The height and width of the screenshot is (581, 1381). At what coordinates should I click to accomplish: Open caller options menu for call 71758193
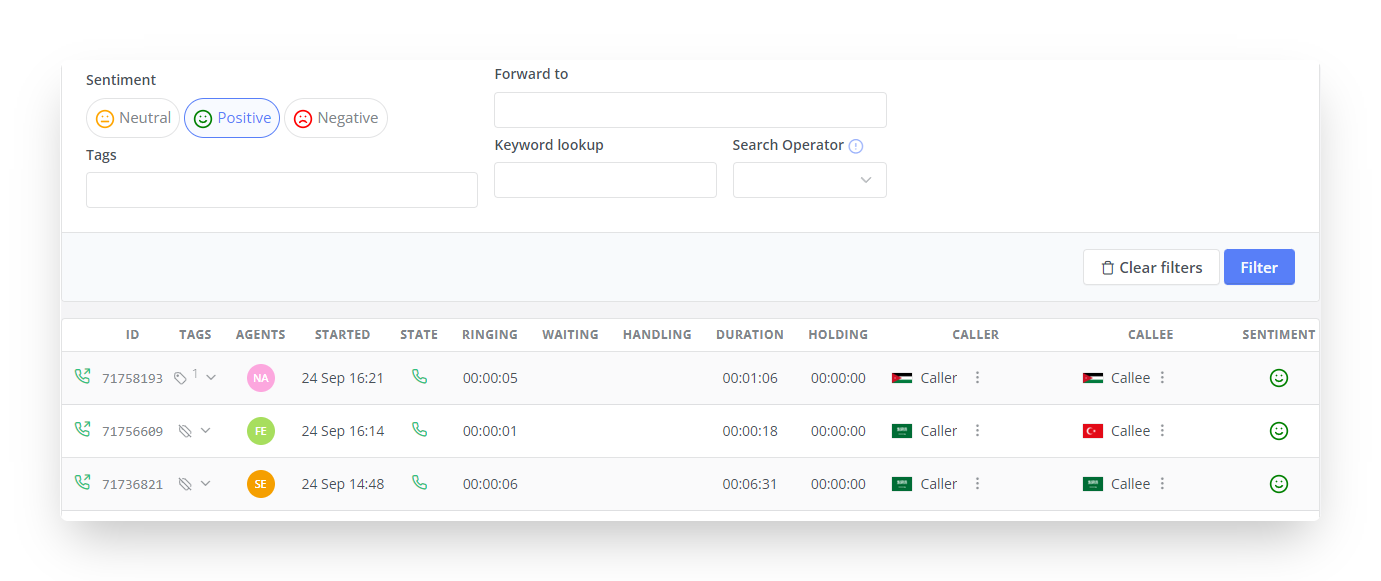977,378
